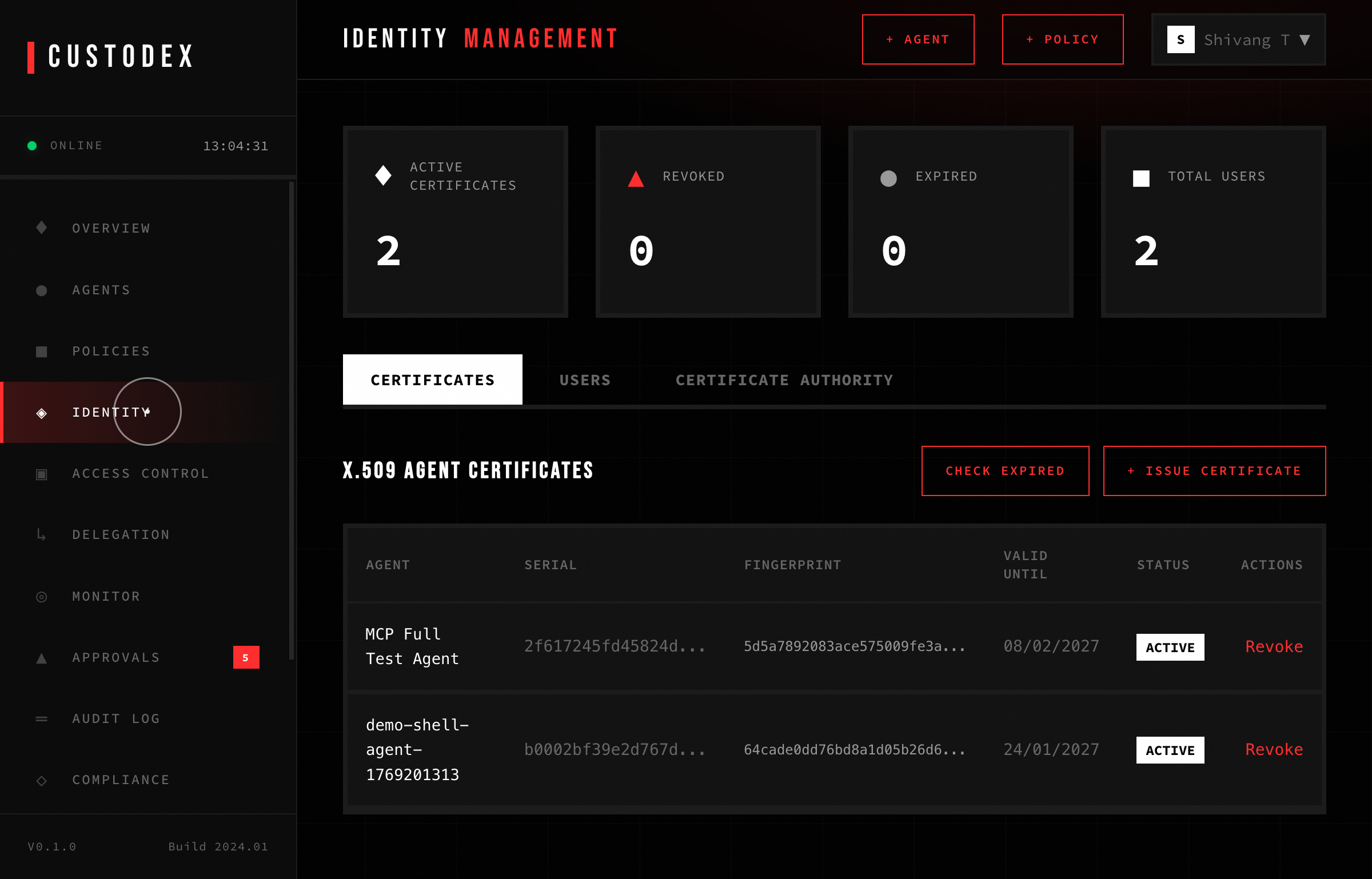1372x879 pixels.
Task: Click the Compliance diamond icon
Action: (x=41, y=780)
